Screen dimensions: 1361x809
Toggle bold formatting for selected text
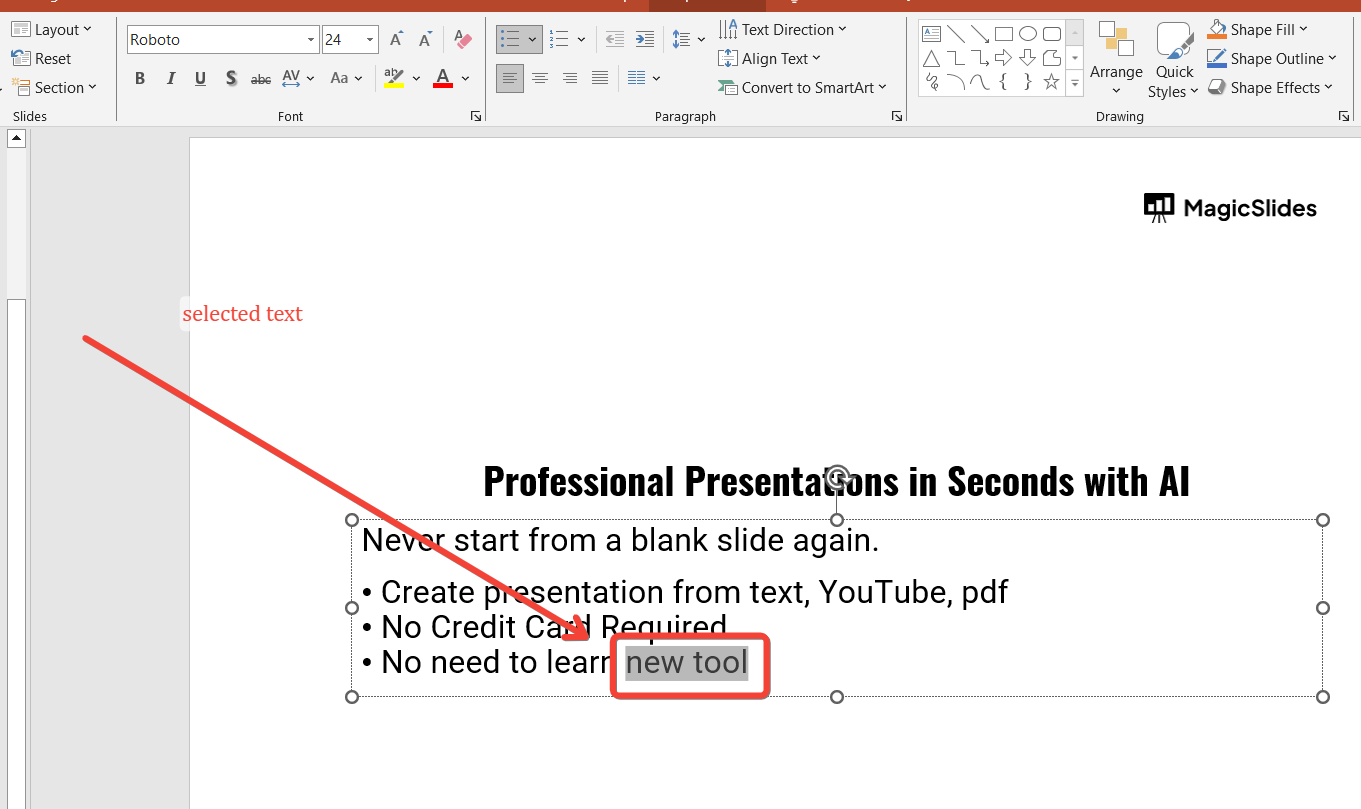pos(140,78)
